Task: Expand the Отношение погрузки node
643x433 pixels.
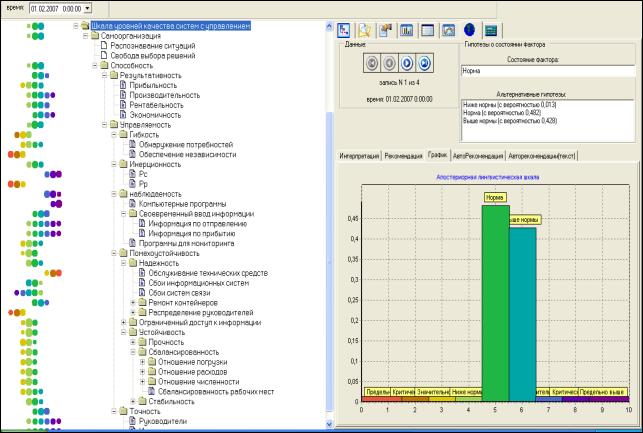Action: tap(143, 362)
